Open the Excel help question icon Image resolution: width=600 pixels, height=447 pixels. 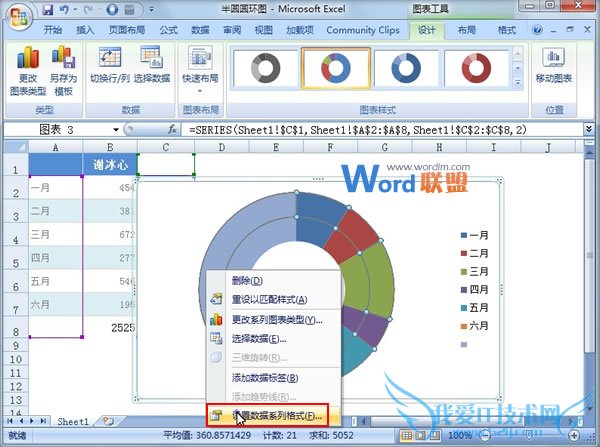(x=538, y=29)
